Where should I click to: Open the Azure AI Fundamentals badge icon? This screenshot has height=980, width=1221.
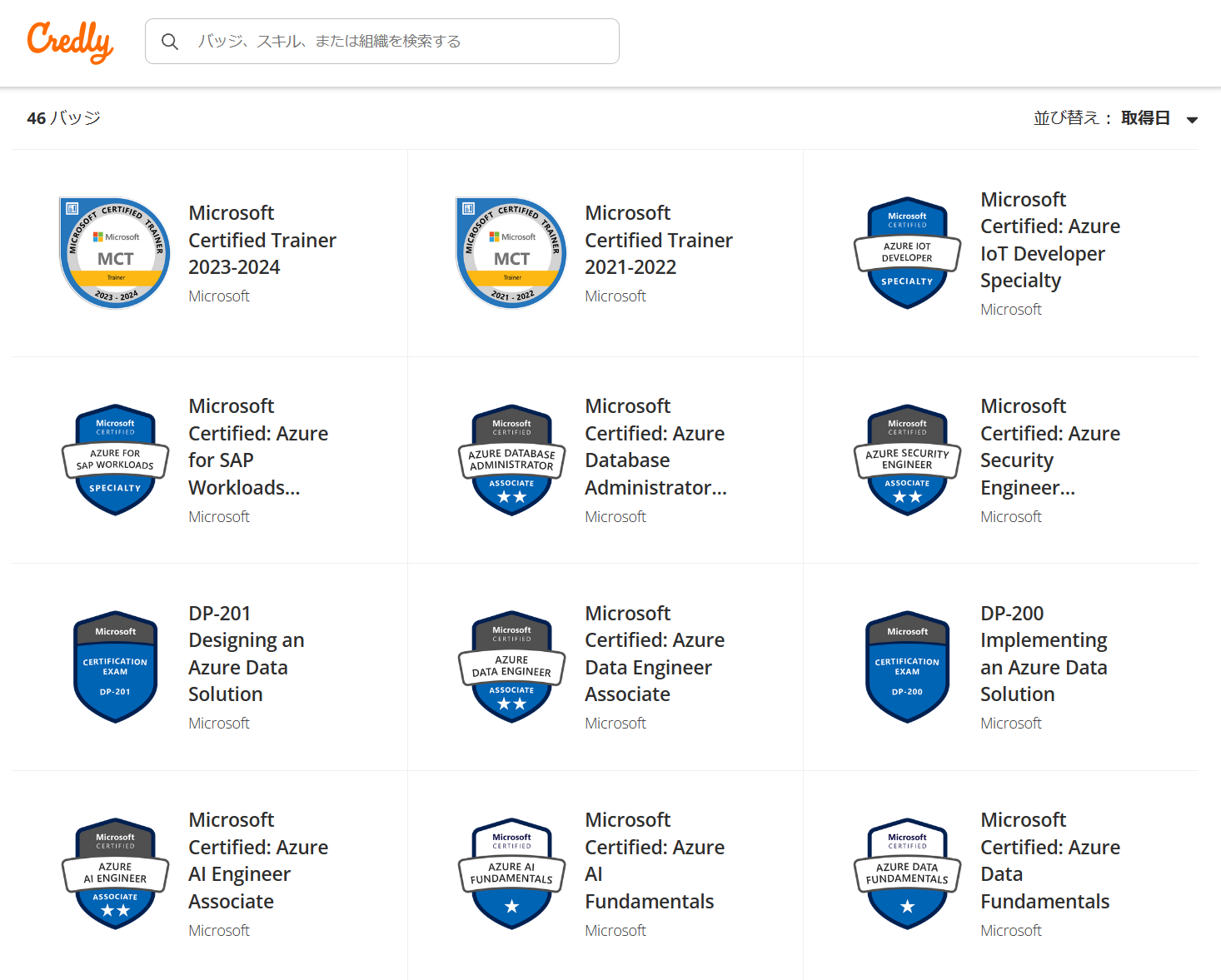pyautogui.click(x=511, y=874)
